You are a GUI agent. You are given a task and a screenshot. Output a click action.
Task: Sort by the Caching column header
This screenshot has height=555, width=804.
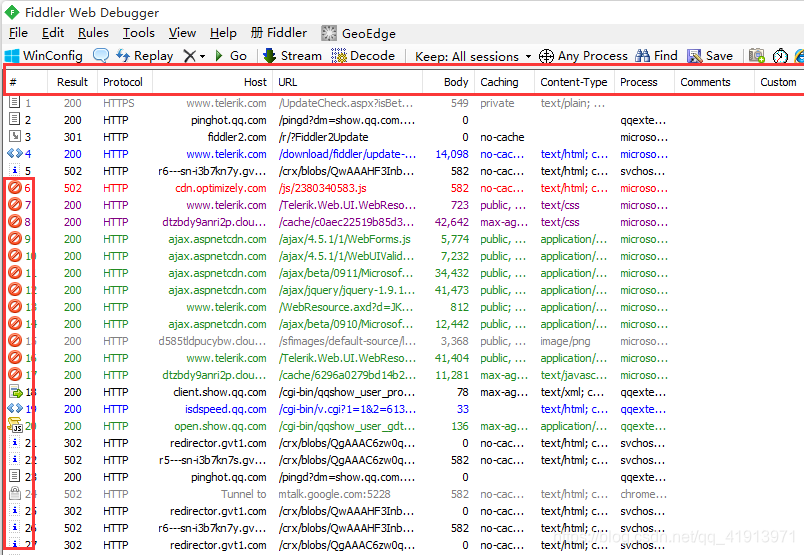pos(505,82)
